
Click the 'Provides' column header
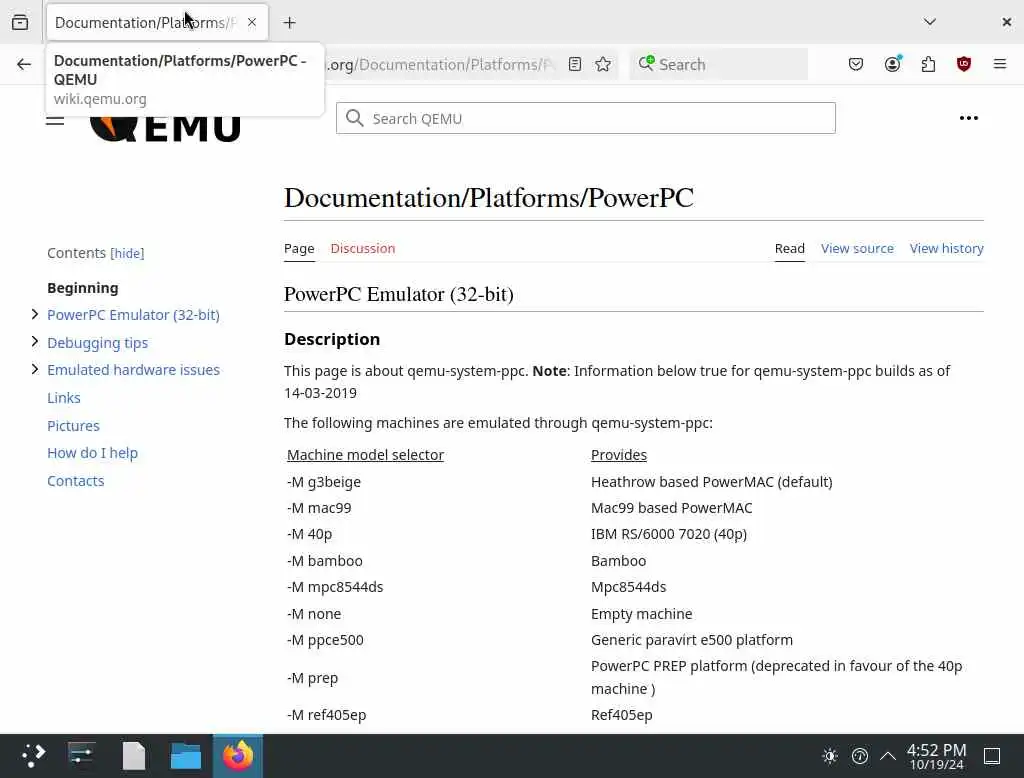point(618,455)
